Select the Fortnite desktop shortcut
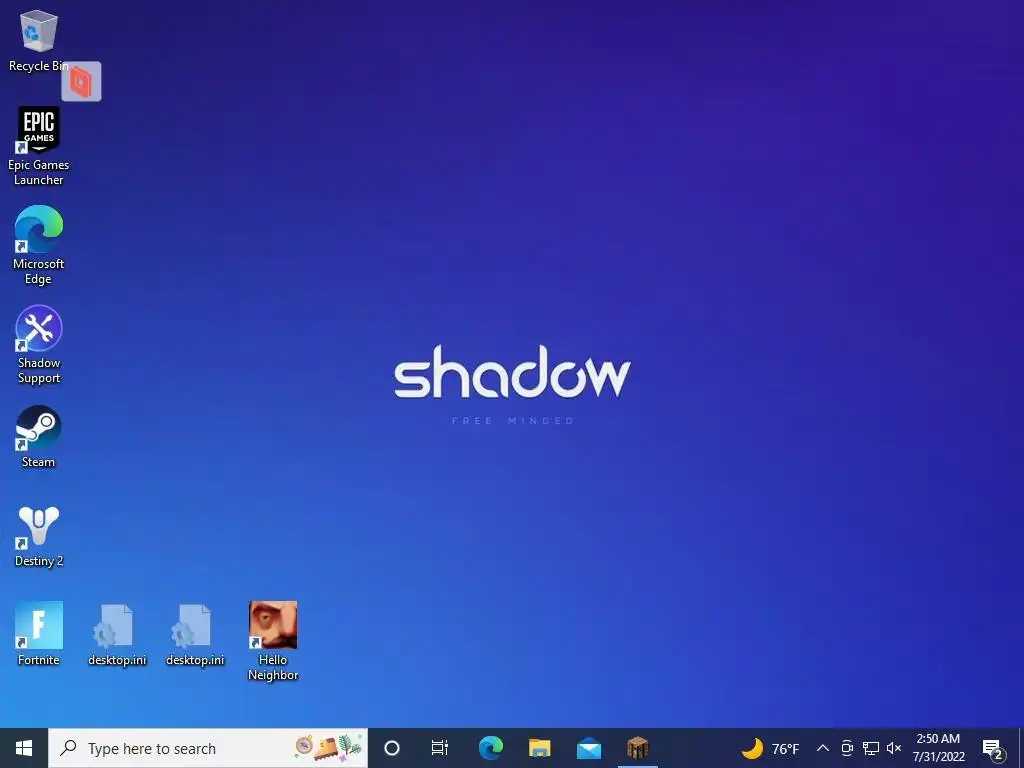The height and width of the screenshot is (768, 1024). (x=39, y=633)
